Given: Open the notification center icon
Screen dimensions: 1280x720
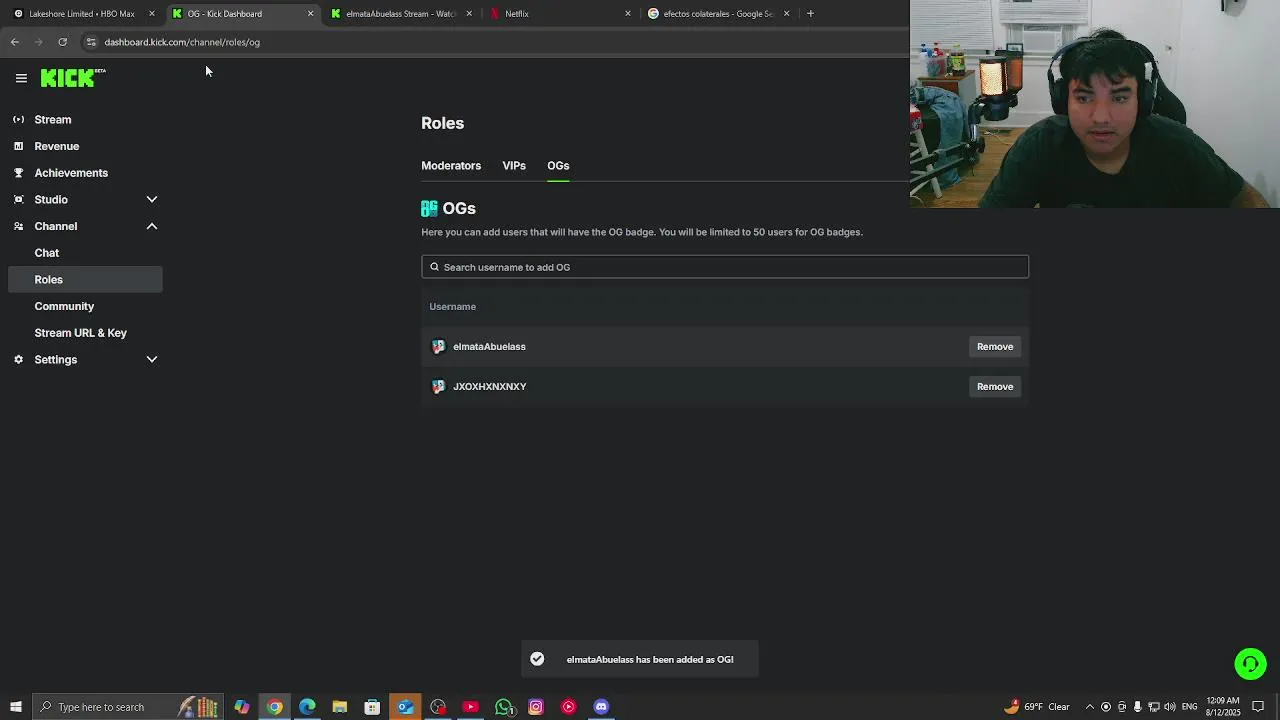Looking at the screenshot, I should pyautogui.click(x=1258, y=707).
